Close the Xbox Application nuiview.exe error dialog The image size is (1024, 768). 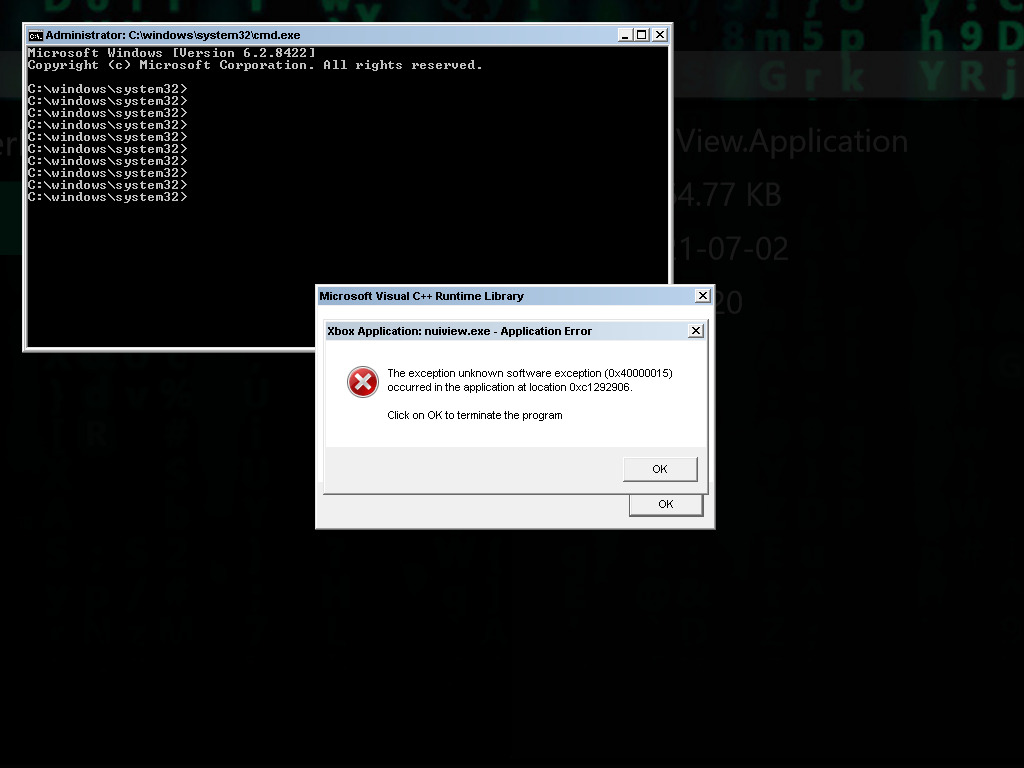point(696,331)
